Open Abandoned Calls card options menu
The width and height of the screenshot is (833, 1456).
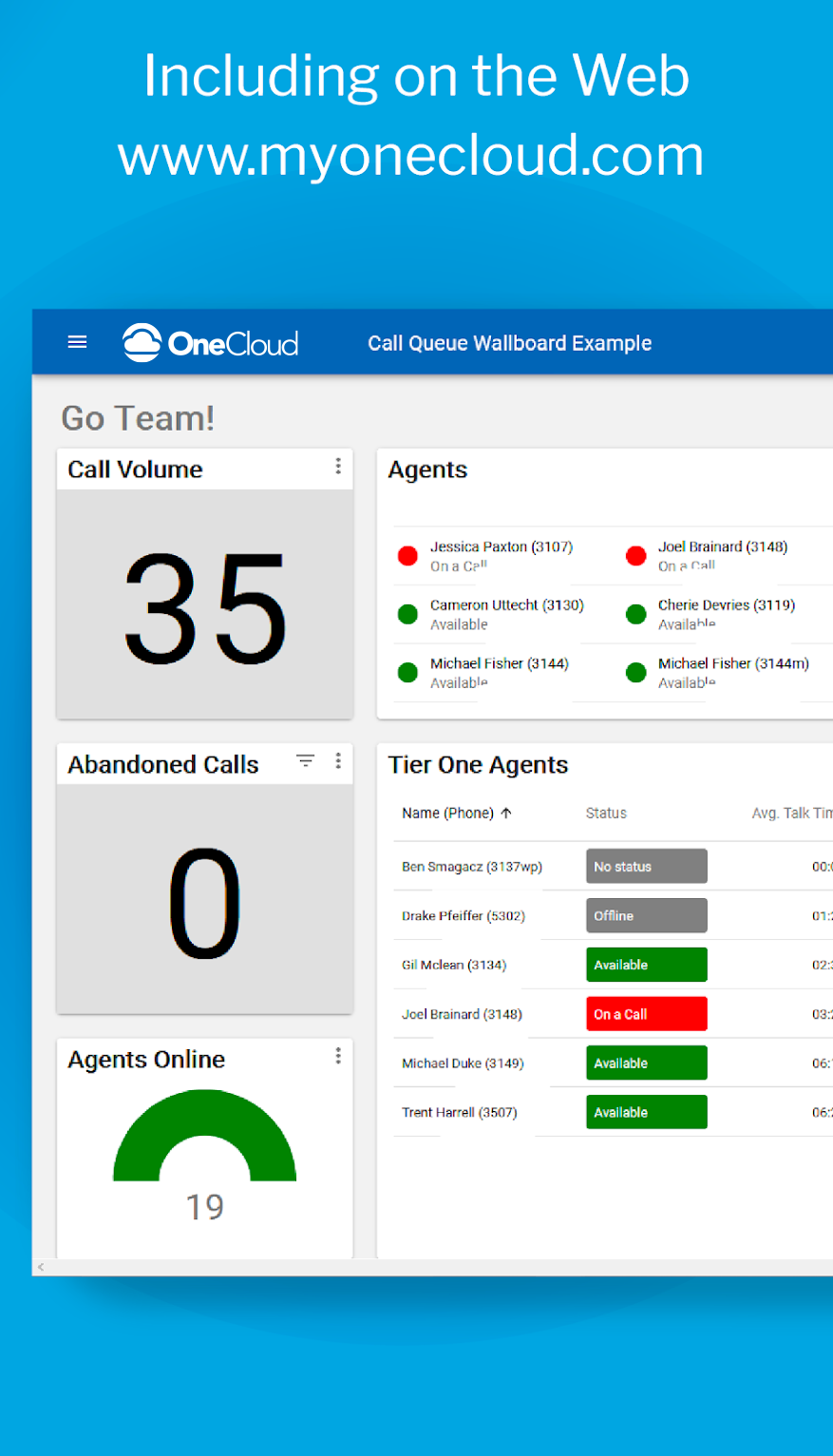pos(338,760)
